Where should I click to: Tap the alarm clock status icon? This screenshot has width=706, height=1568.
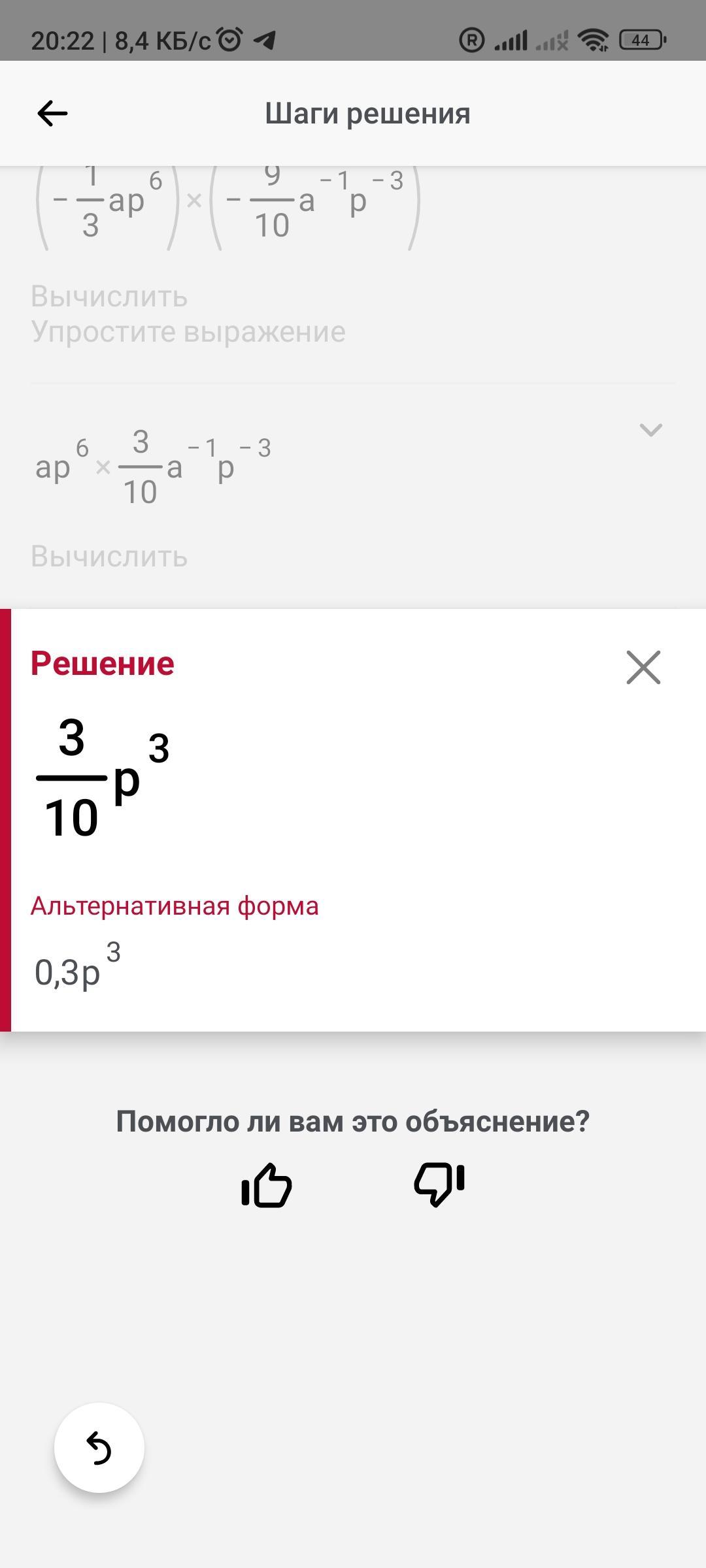point(229,41)
